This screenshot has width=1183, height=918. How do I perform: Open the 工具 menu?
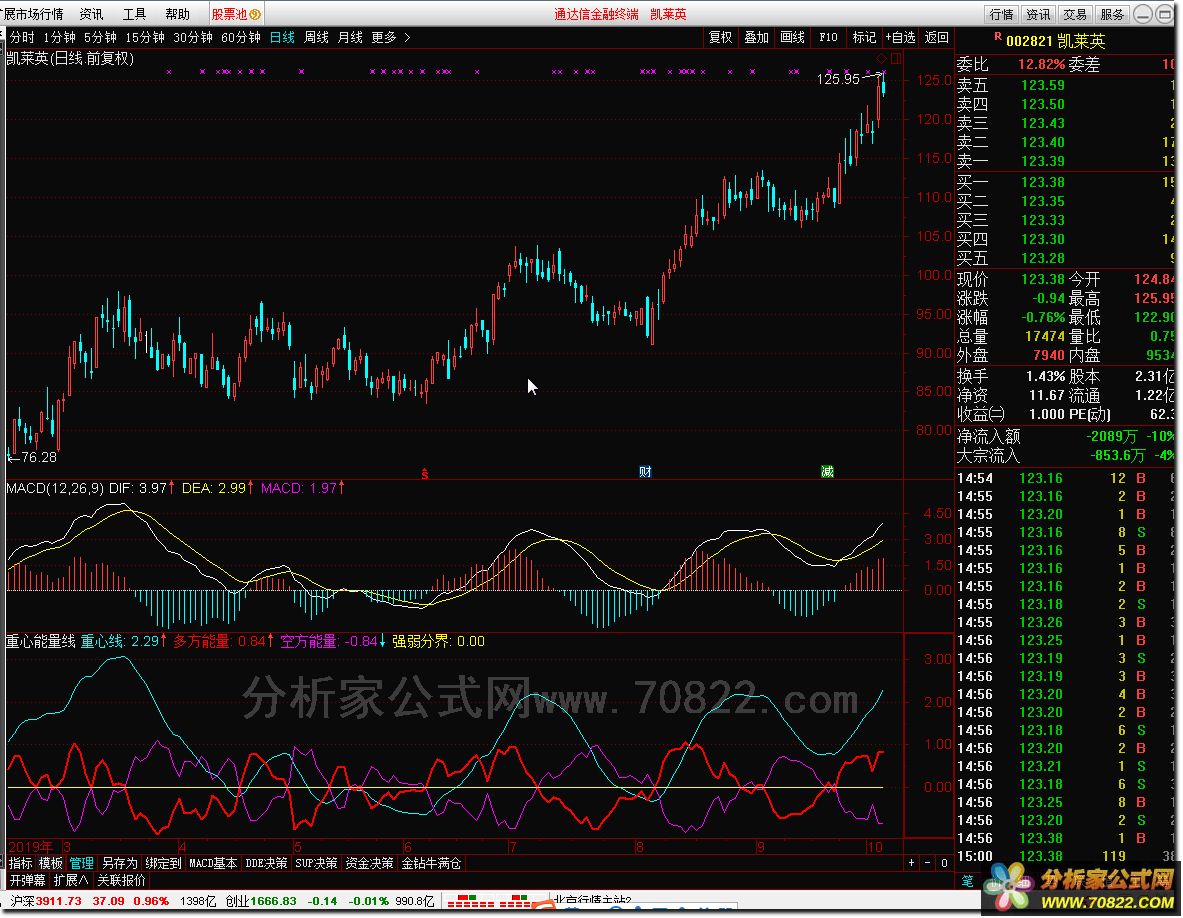pyautogui.click(x=134, y=14)
